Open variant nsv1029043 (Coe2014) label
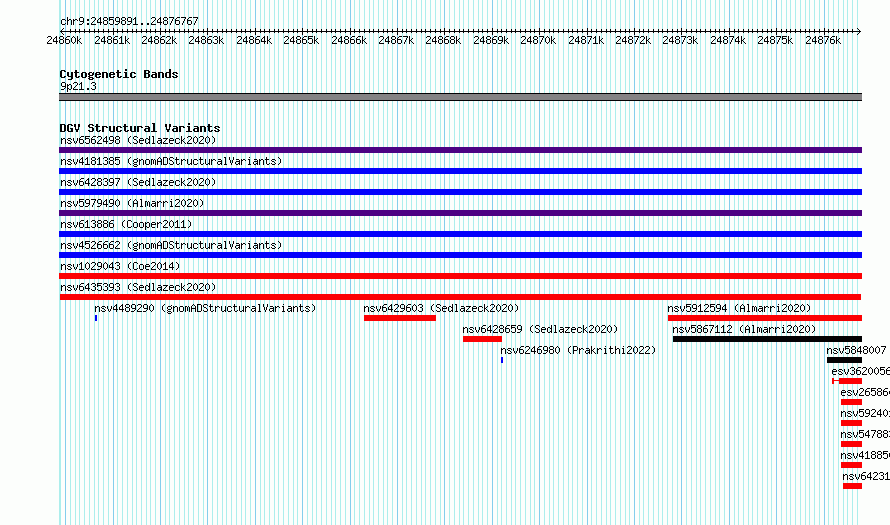 click(120, 266)
